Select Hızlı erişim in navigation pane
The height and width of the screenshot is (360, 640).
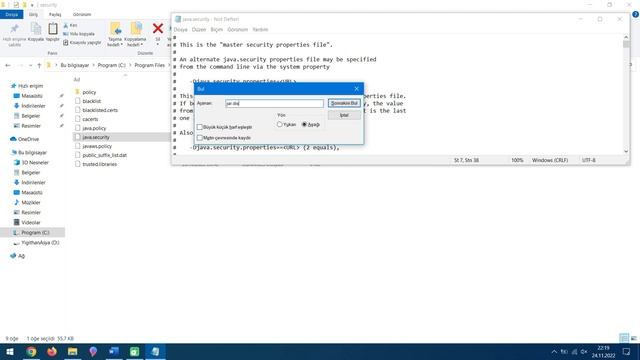pyautogui.click(x=30, y=86)
